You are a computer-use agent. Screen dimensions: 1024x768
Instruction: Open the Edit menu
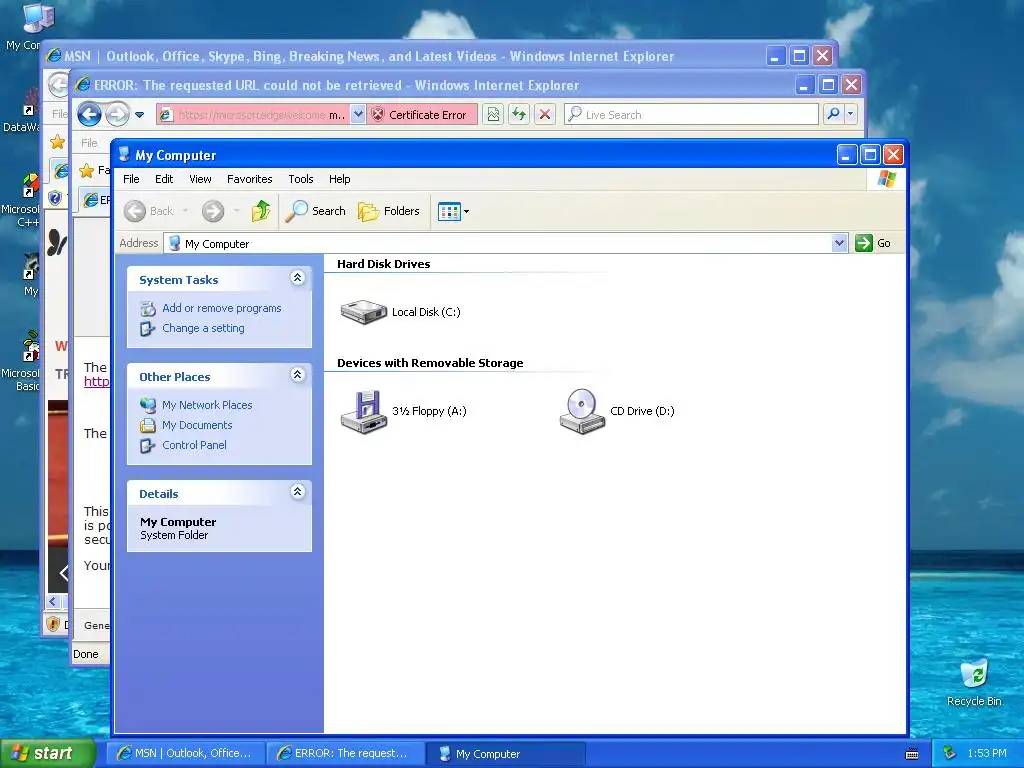(x=164, y=179)
